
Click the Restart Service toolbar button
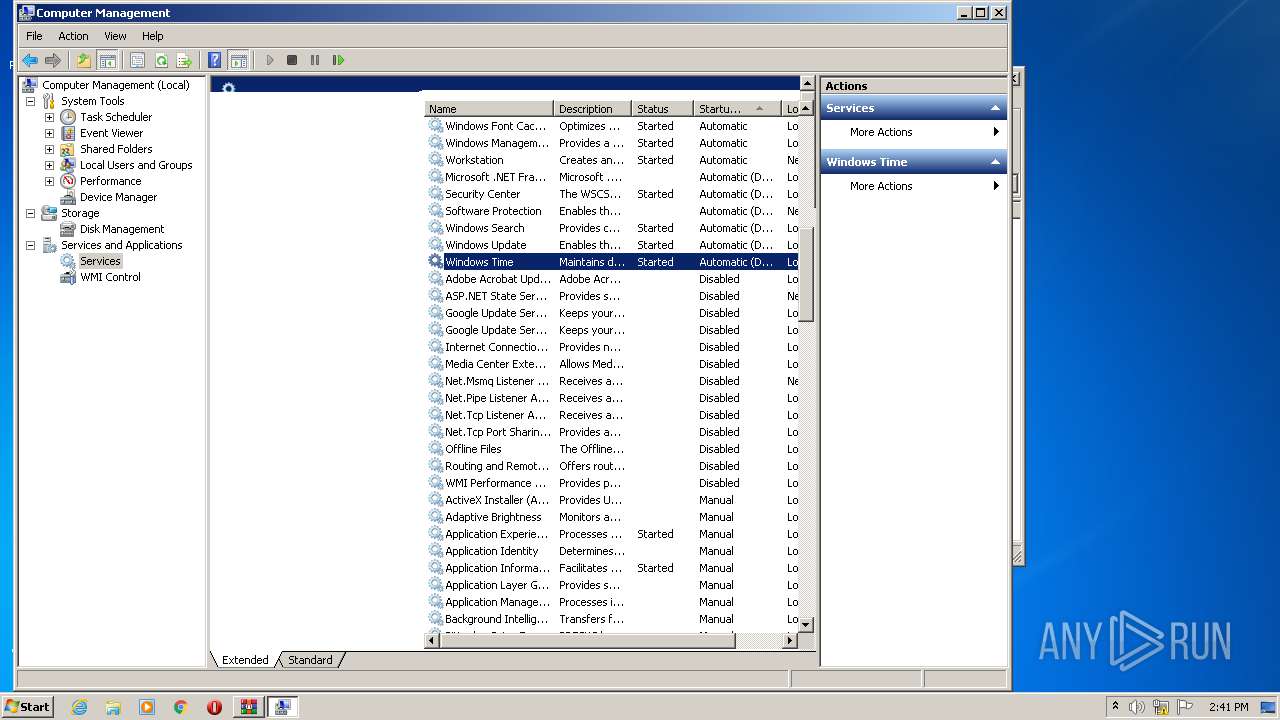pyautogui.click(x=339, y=60)
